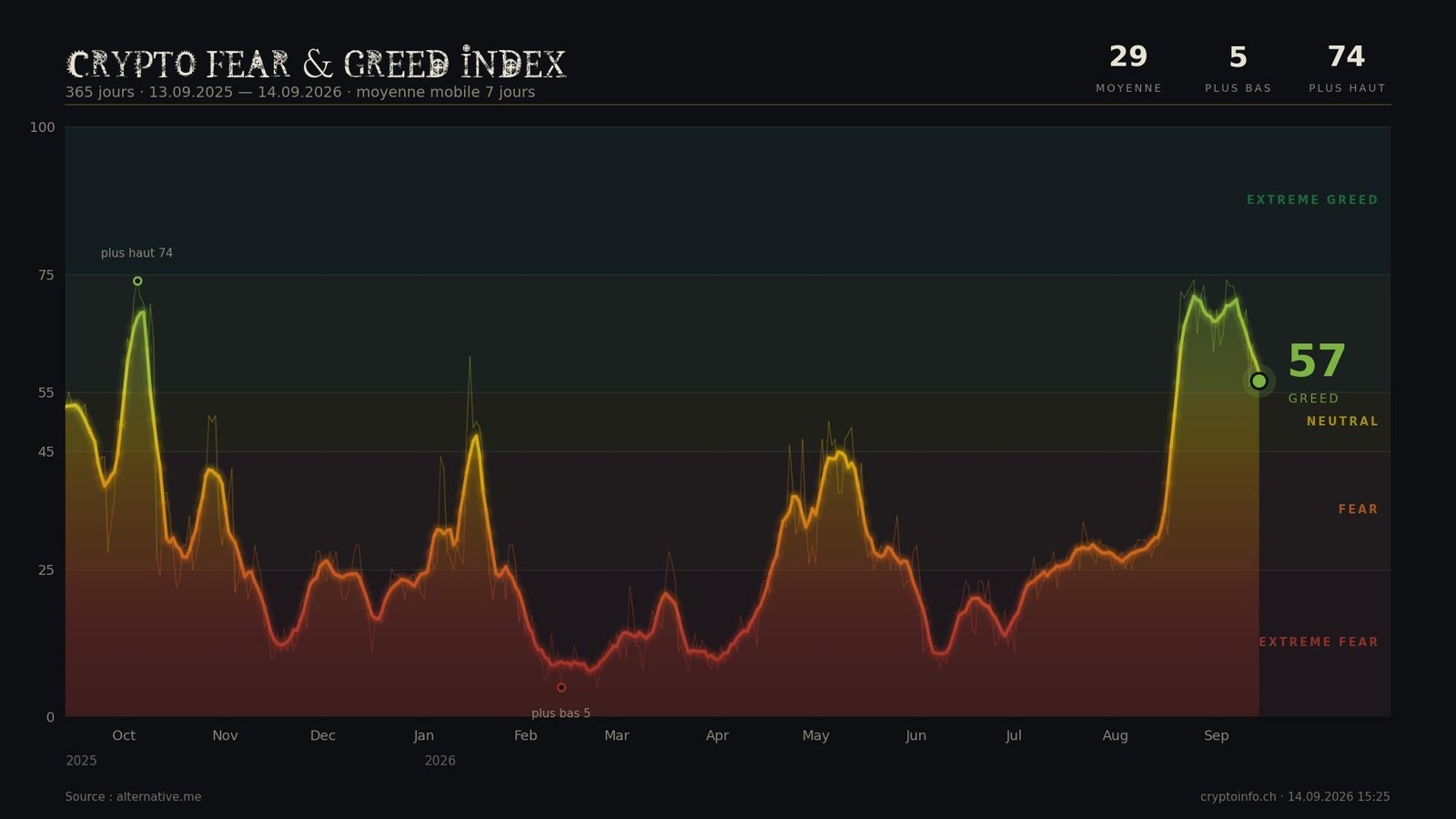Click the GREED label under 57
This screenshot has width=1456, height=819.
pyautogui.click(x=1313, y=399)
